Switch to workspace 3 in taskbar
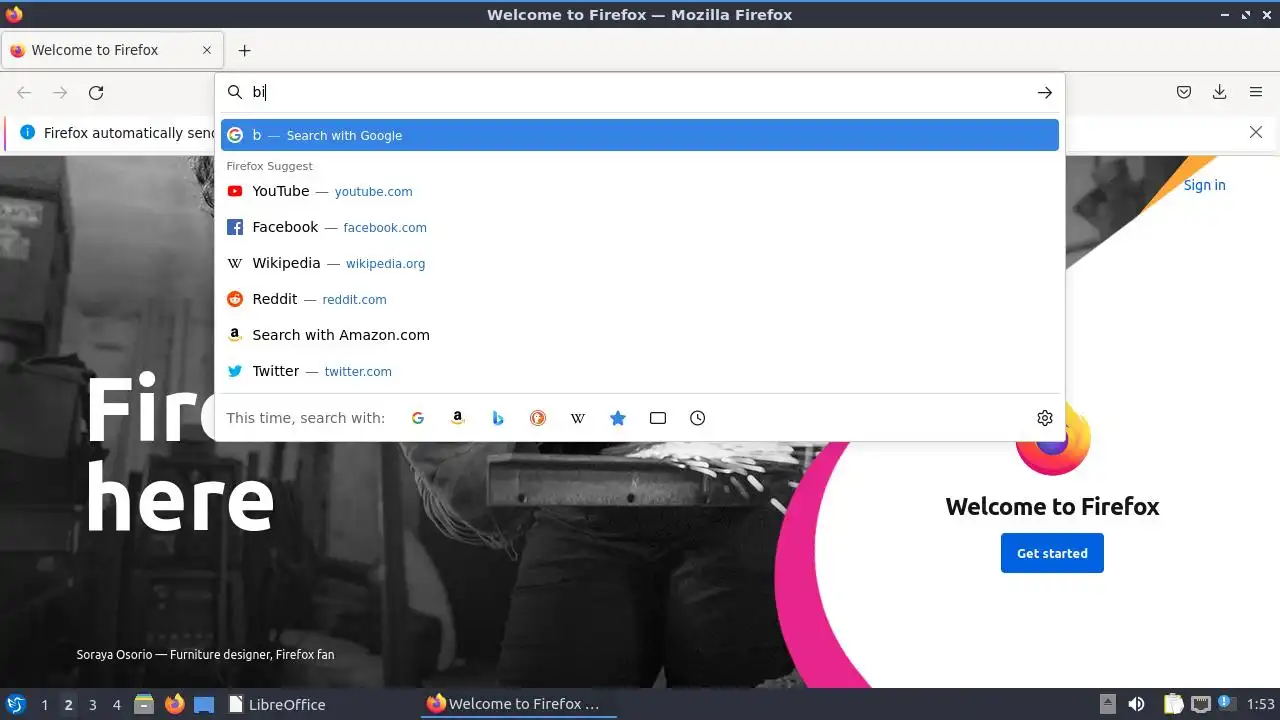Image resolution: width=1280 pixels, height=720 pixels. 92,705
